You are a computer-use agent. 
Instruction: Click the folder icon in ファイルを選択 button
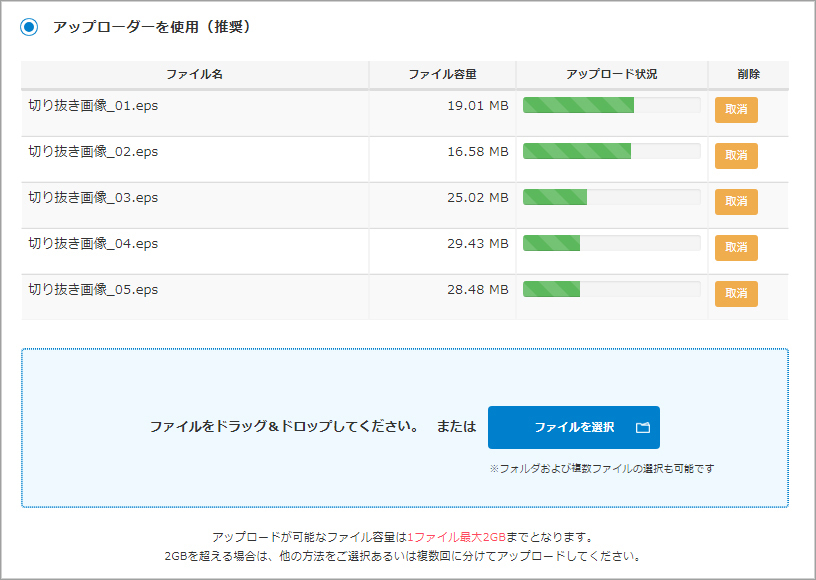click(642, 428)
